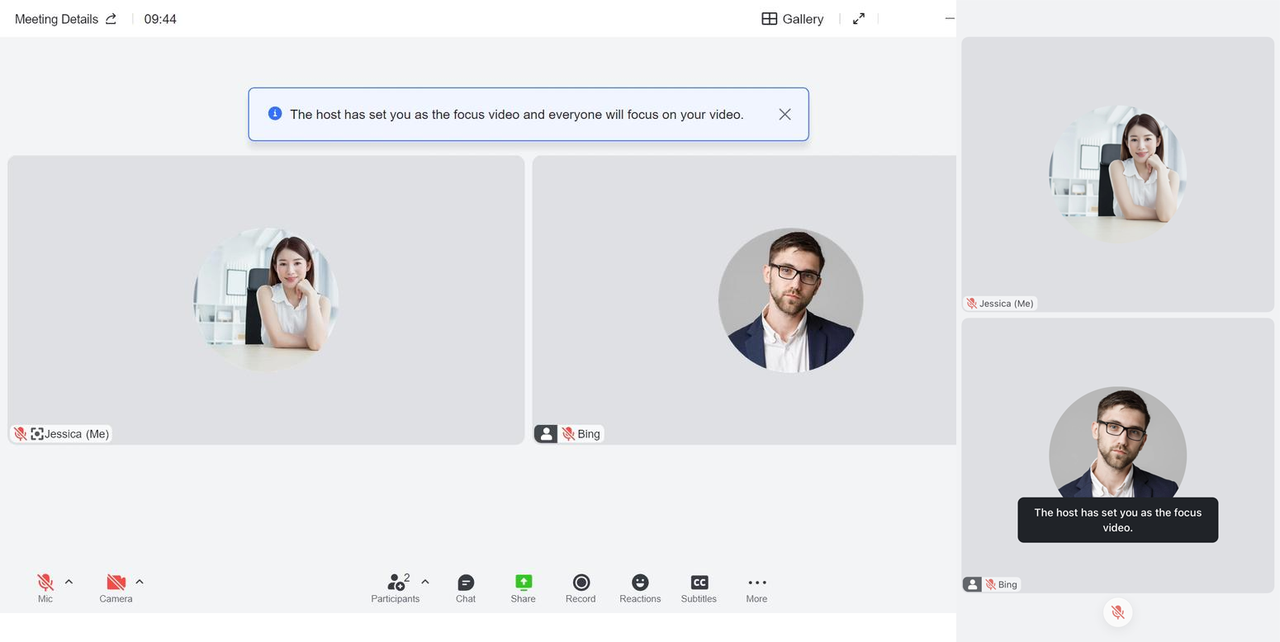Open the Participants list
The width and height of the screenshot is (1280, 642).
pyautogui.click(x=396, y=587)
